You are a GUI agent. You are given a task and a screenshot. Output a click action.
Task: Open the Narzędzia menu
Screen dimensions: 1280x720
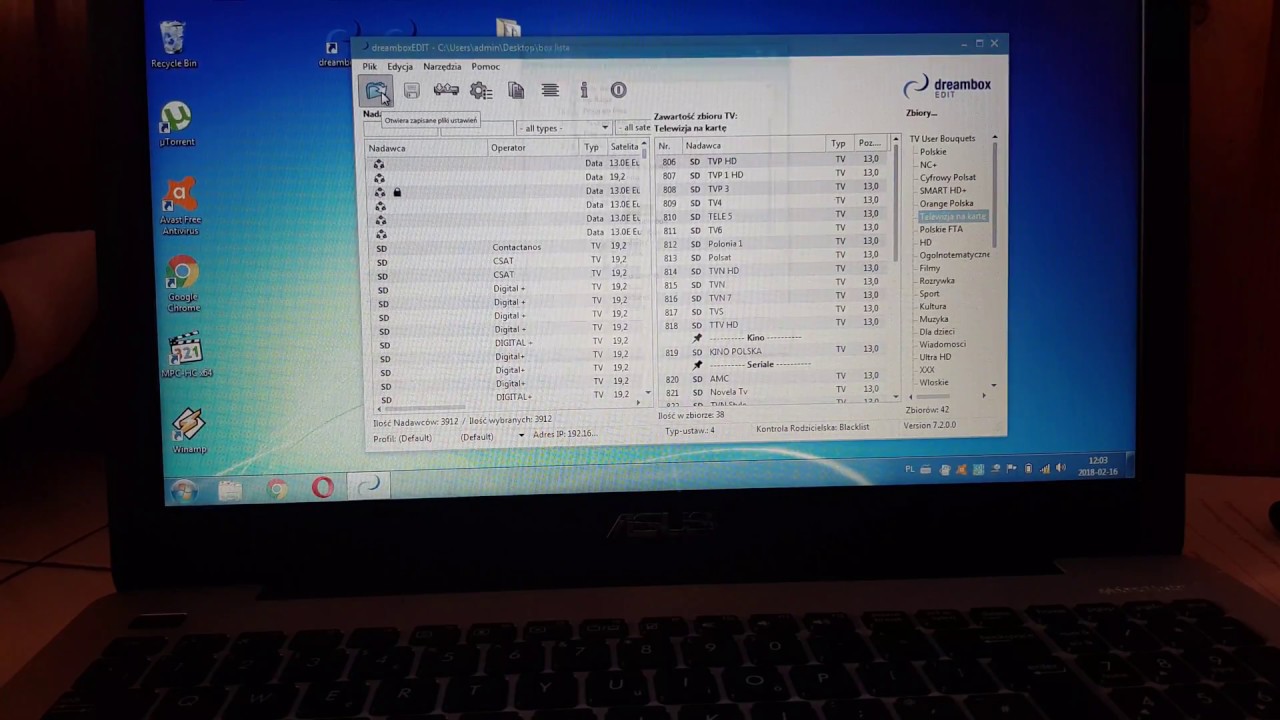pyautogui.click(x=442, y=67)
